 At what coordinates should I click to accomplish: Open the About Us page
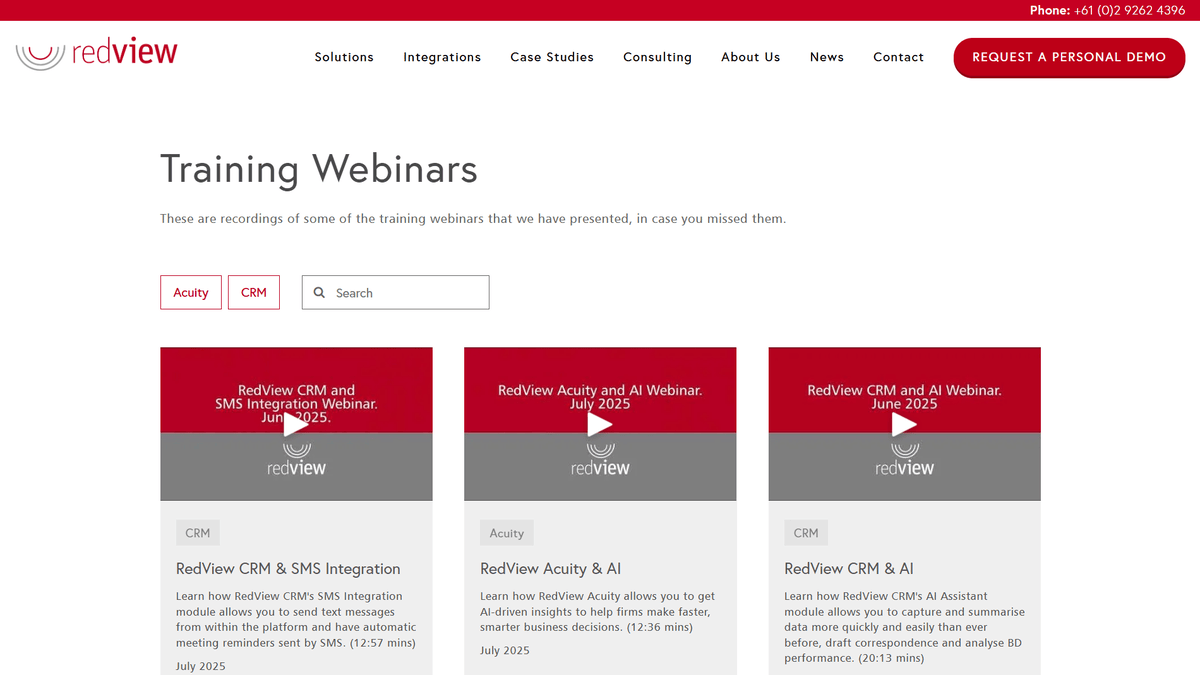pos(750,57)
